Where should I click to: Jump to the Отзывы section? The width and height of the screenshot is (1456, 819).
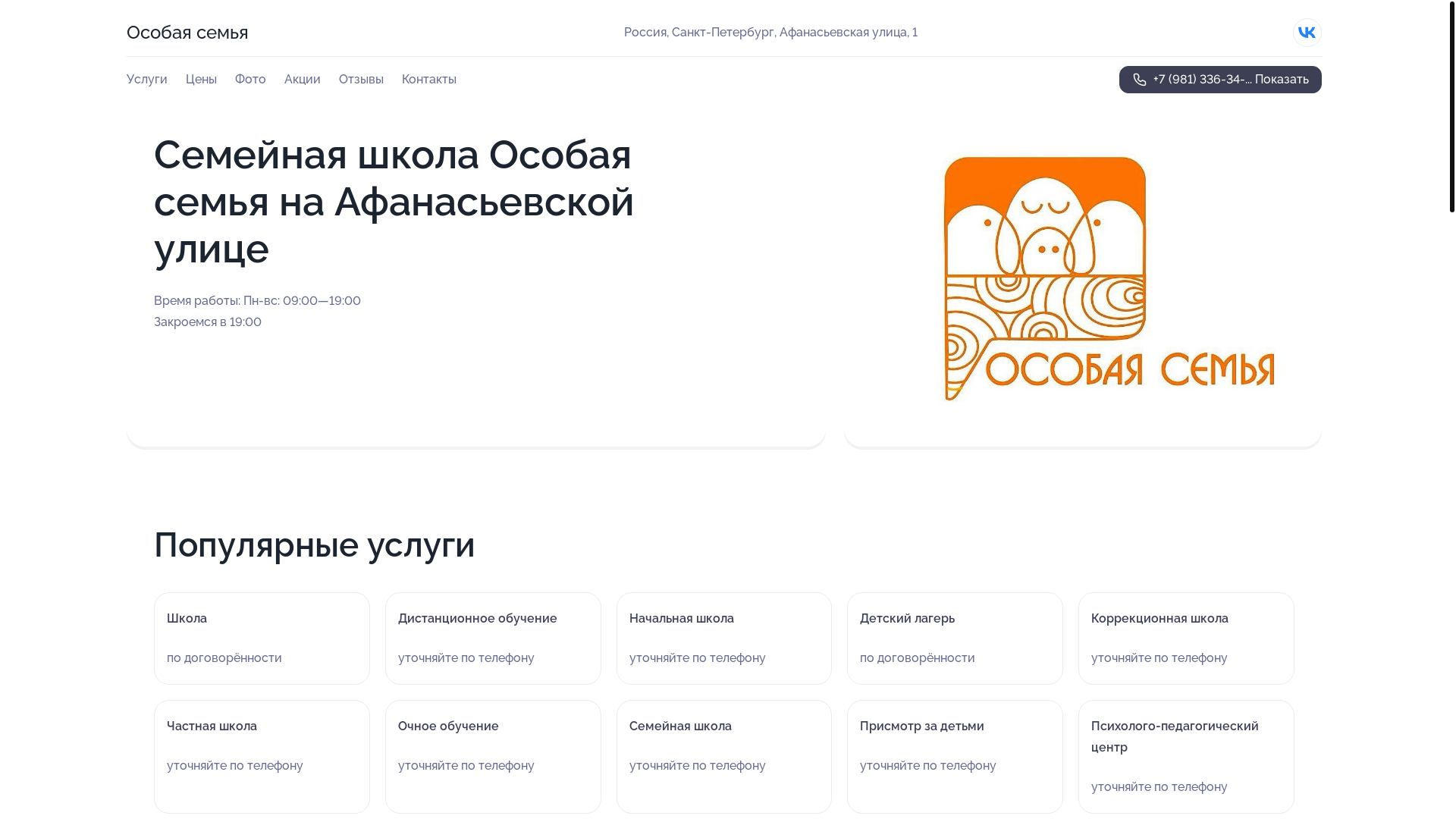[361, 80]
